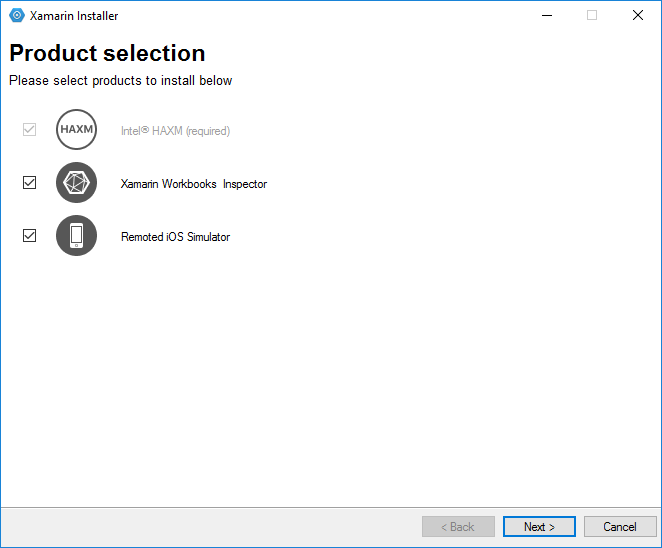Uncheck the Remoted iOS Simulator checkbox
662x548 pixels.
point(30,236)
